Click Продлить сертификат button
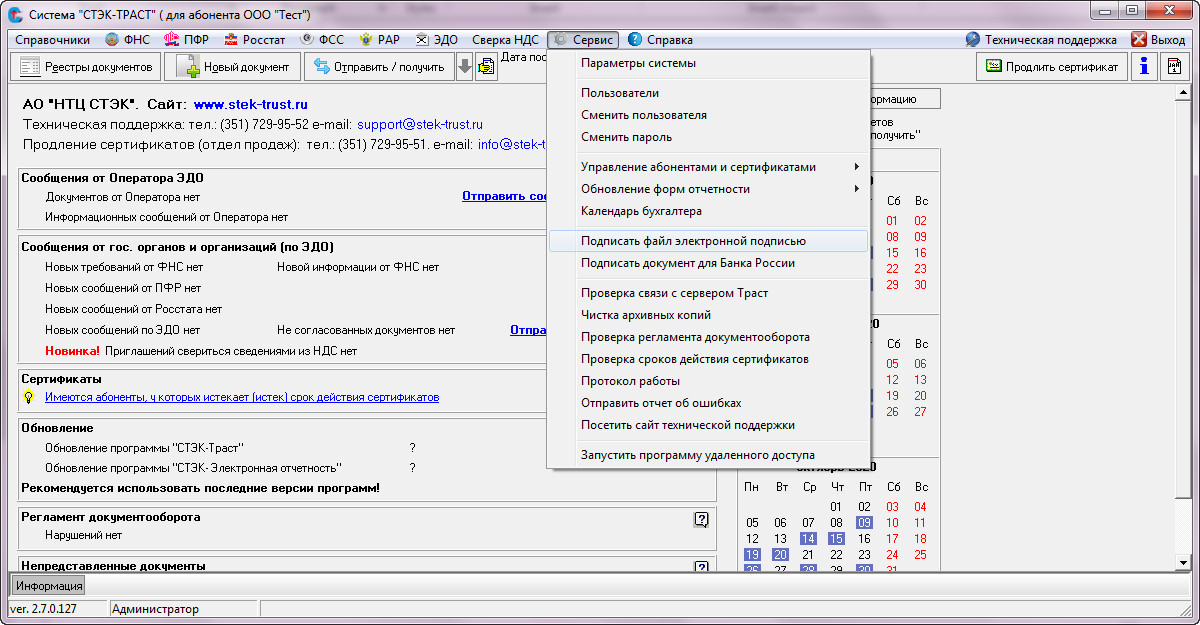The image size is (1200, 625). 1052,66
